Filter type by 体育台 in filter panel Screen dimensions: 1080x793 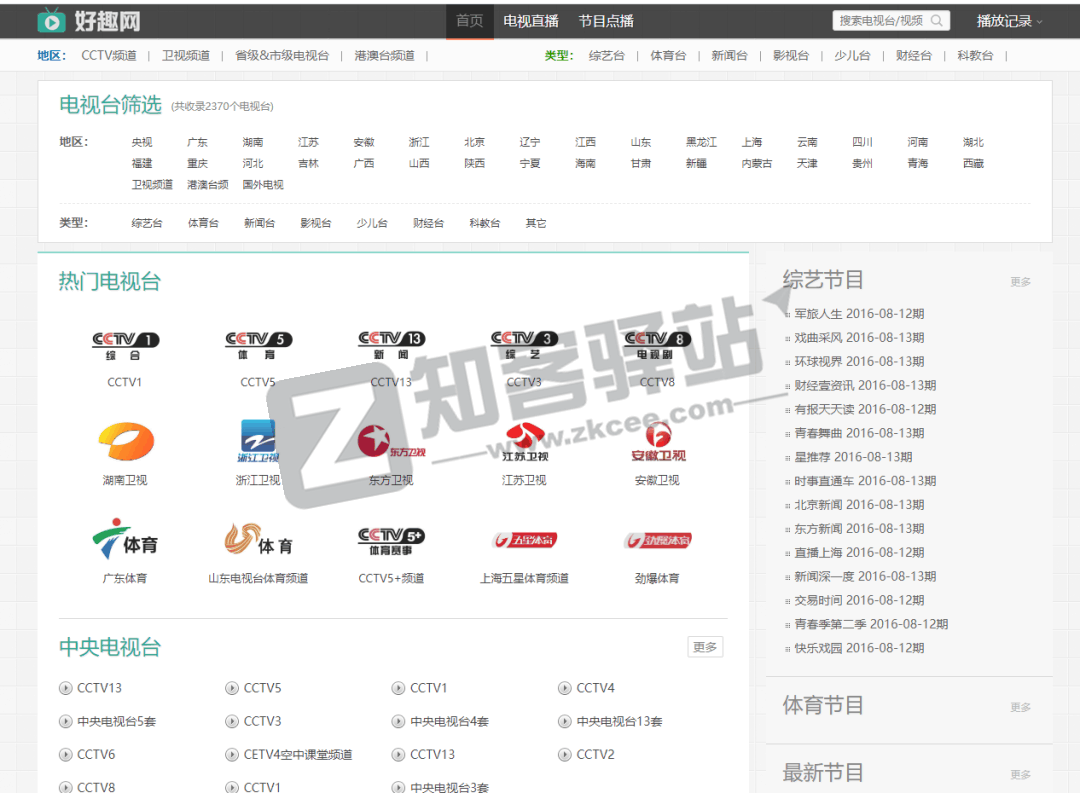[203, 223]
